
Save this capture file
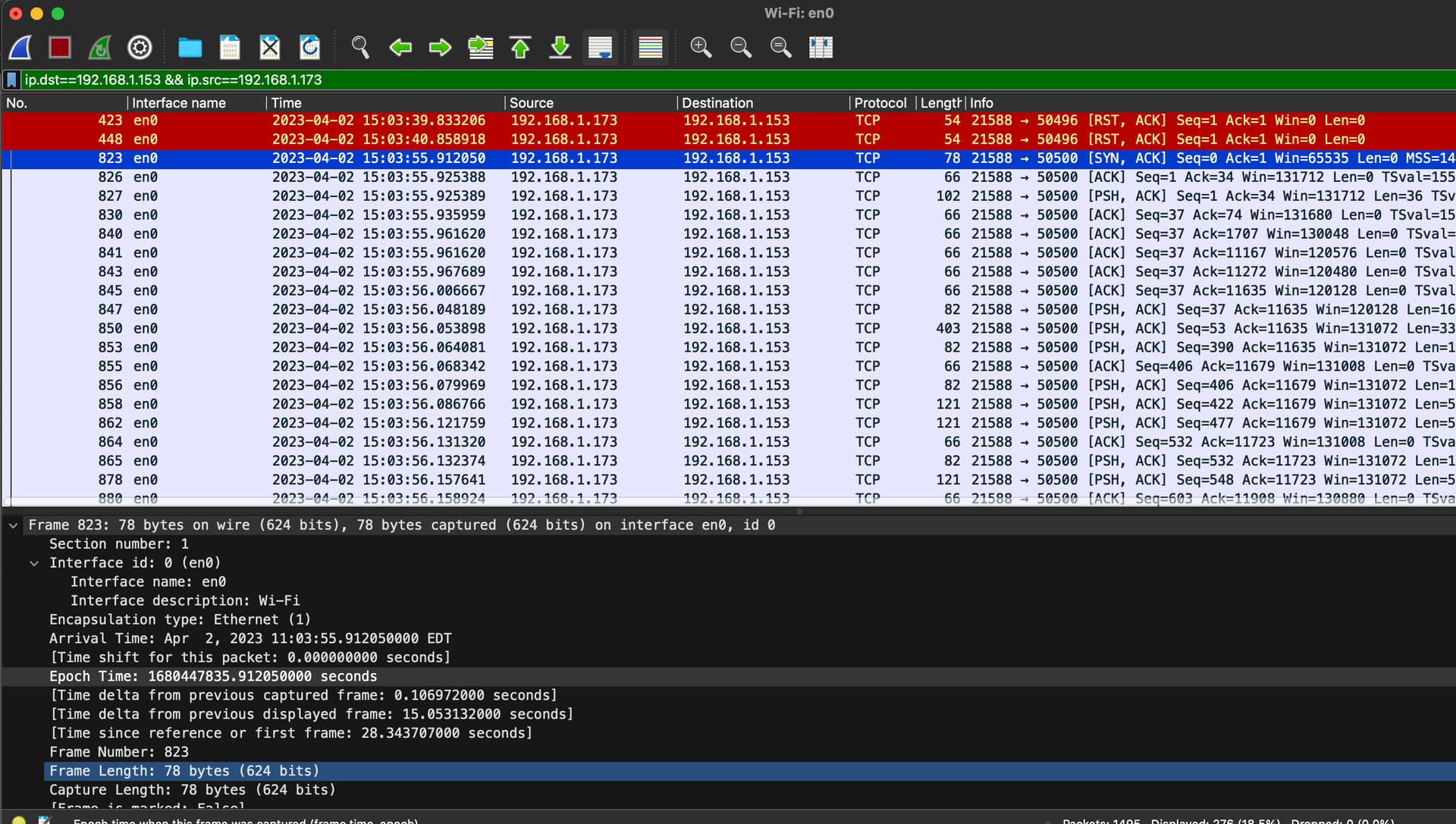[230, 48]
